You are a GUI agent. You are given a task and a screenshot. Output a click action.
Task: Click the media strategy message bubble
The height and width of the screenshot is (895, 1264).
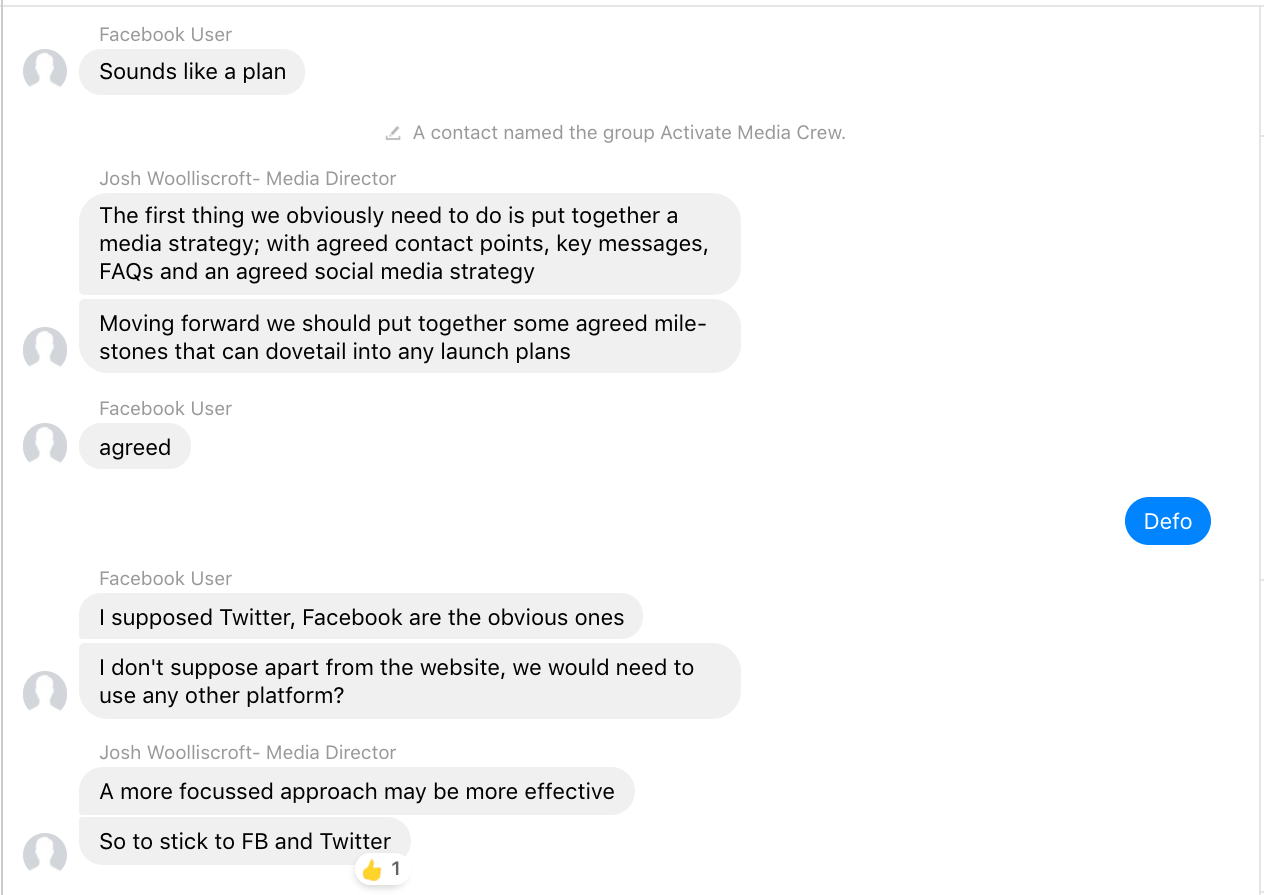click(x=410, y=244)
